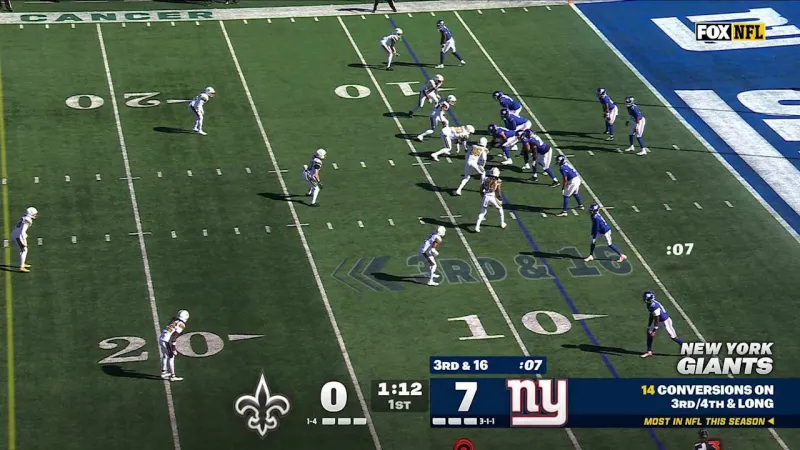Screen dimensions: 800x450
Task: Click "3RD & 16" in the scorebug
Action: [x=461, y=365]
